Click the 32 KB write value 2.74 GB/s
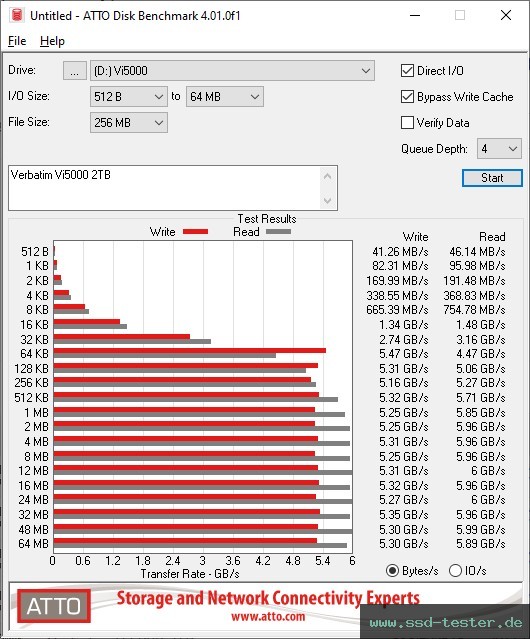 coord(404,339)
